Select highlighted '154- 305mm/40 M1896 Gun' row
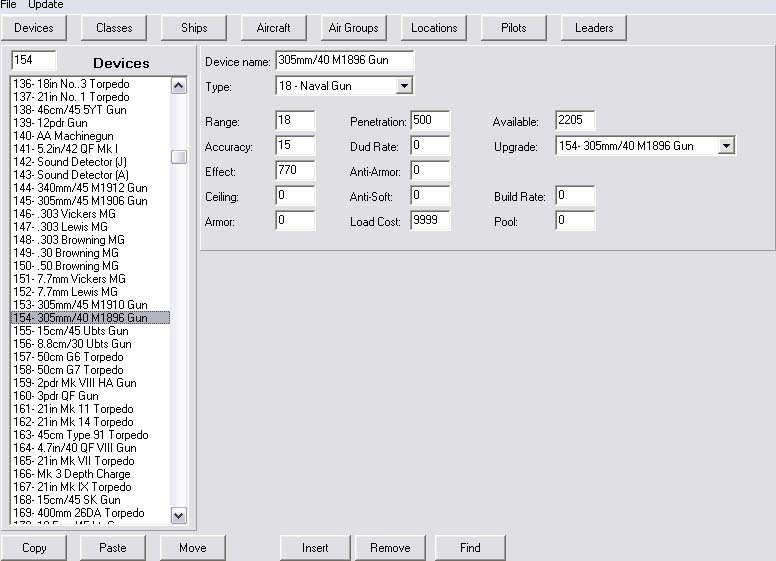This screenshot has width=776, height=561. pos(90,318)
